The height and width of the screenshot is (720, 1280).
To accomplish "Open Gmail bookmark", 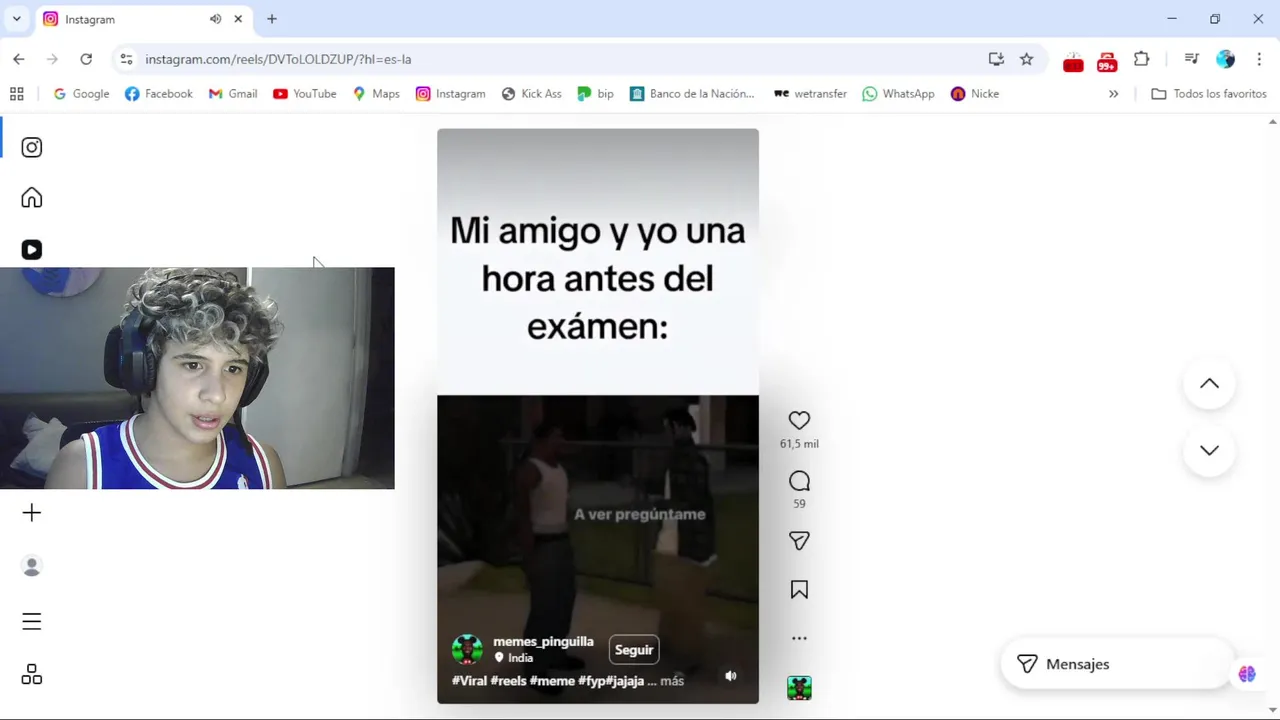I will click(233, 94).
